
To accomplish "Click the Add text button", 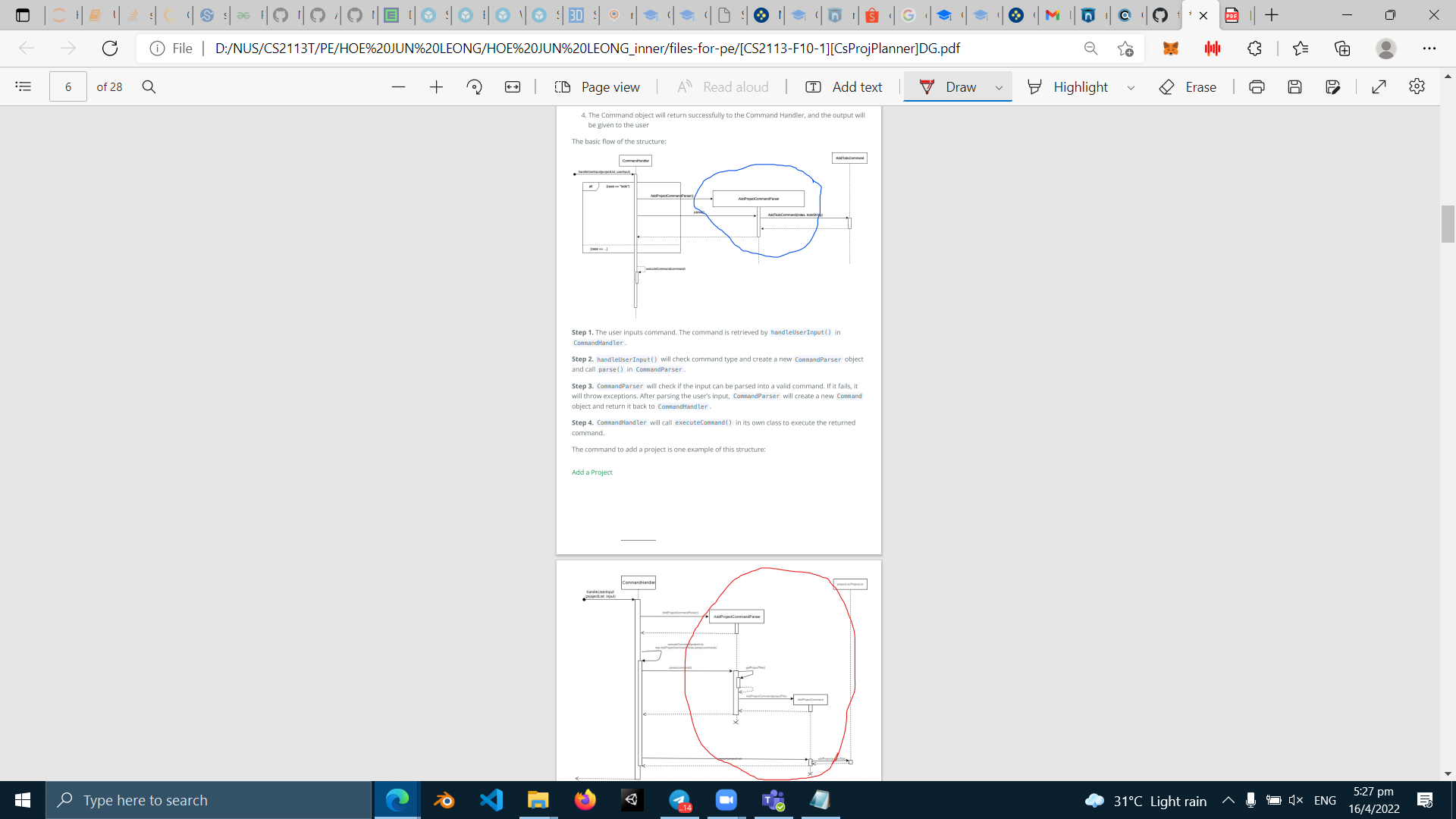I will click(844, 87).
